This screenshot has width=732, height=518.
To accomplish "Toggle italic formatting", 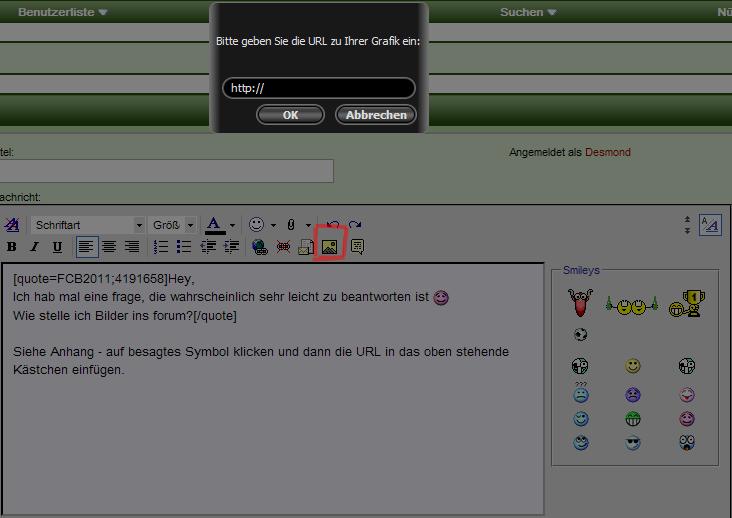I will [x=34, y=246].
